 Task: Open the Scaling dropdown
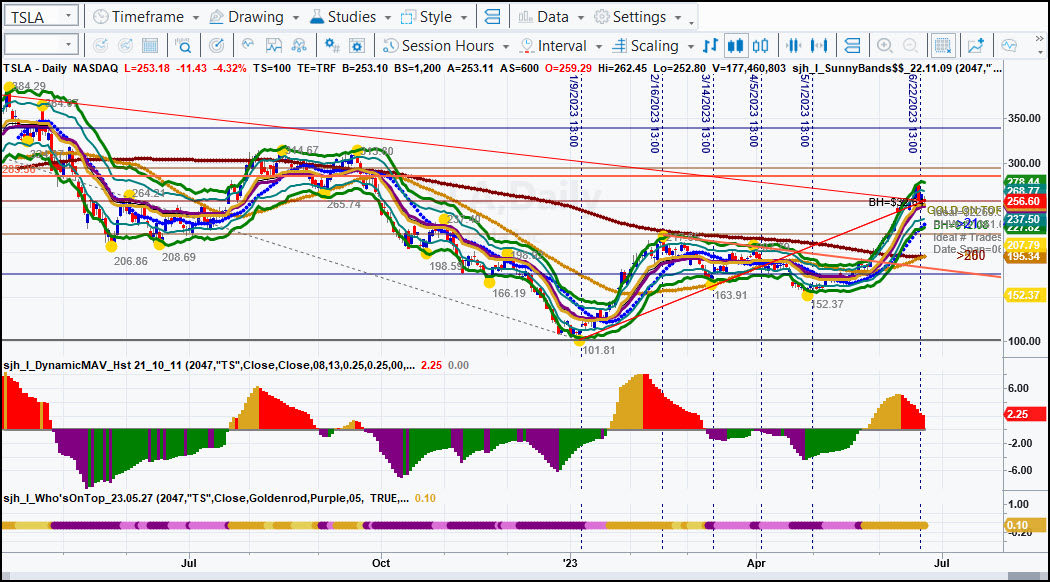pos(654,46)
